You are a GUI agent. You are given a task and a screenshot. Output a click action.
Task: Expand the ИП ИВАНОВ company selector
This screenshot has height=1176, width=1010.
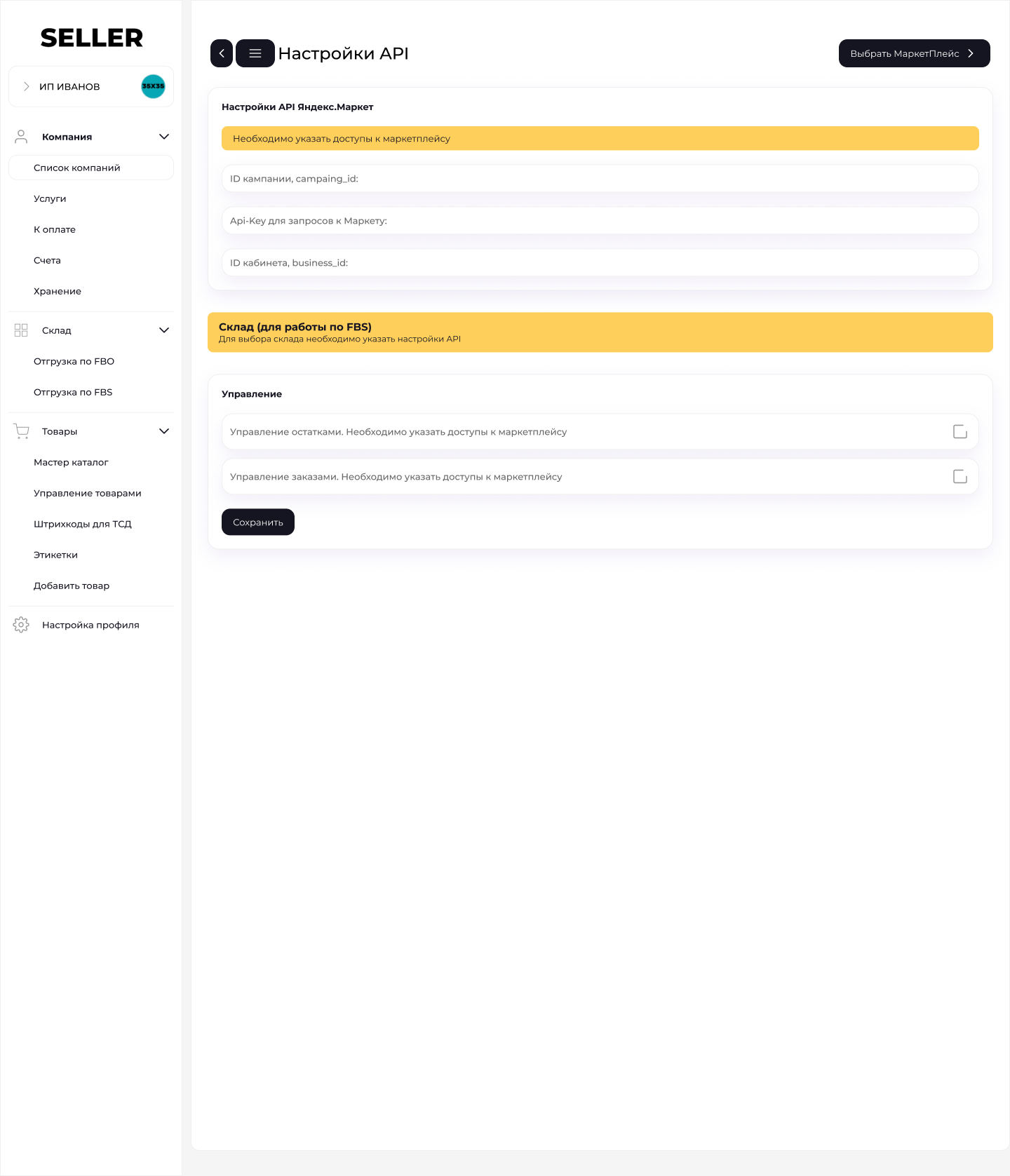pos(91,86)
